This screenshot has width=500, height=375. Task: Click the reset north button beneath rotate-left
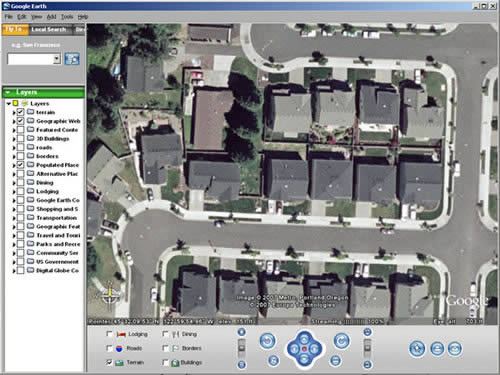(x=273, y=360)
